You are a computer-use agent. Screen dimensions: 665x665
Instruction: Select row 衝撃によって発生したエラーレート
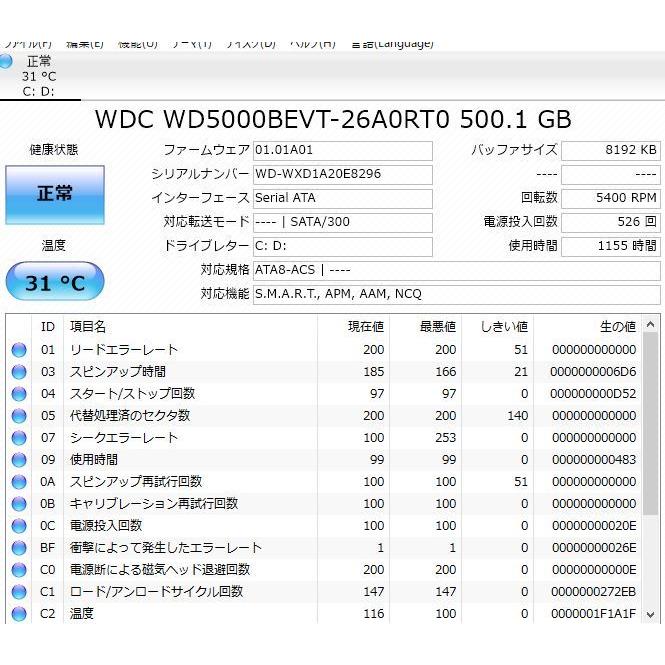tap(324, 548)
